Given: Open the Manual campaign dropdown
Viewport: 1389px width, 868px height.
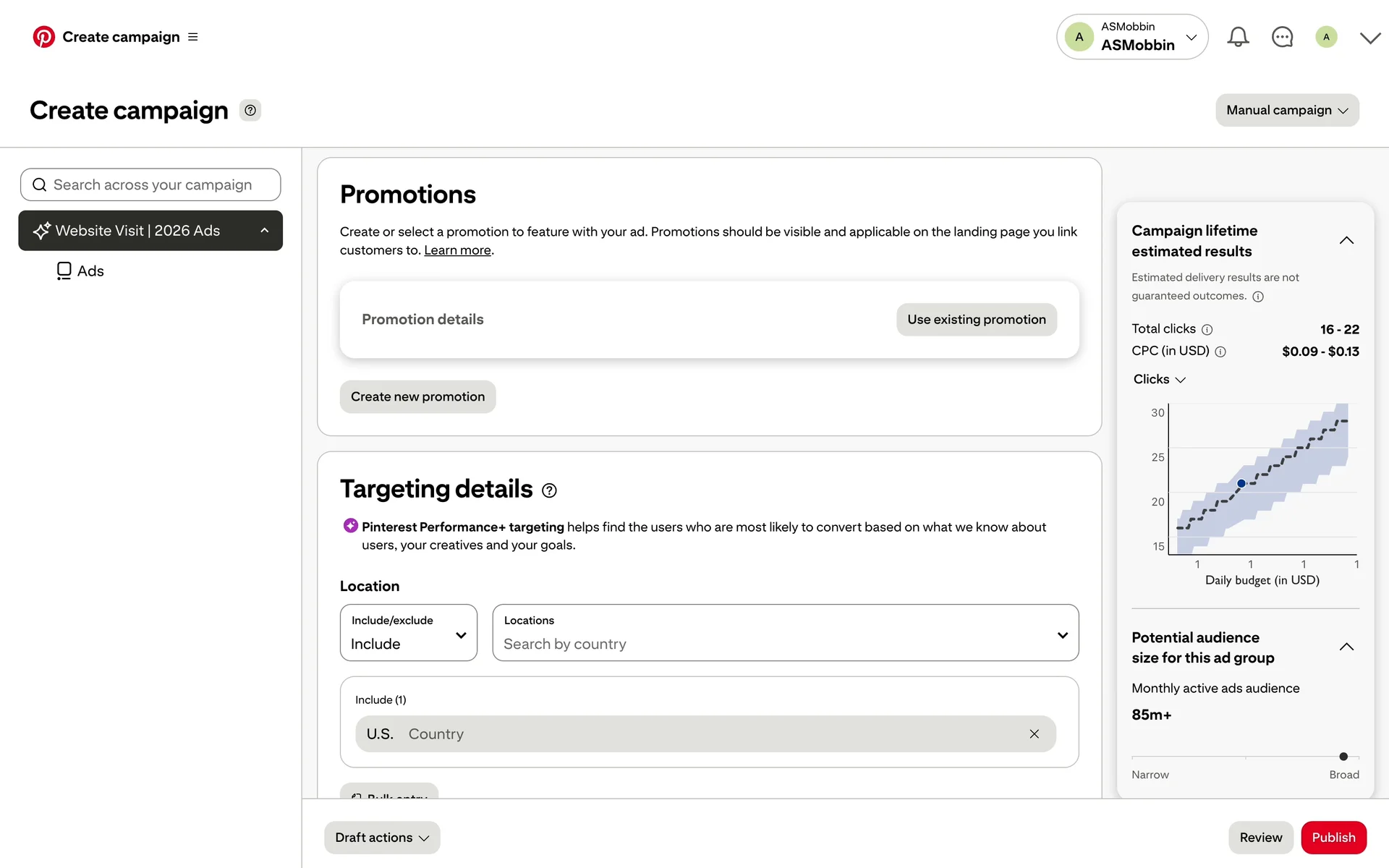Looking at the screenshot, I should click(x=1287, y=110).
